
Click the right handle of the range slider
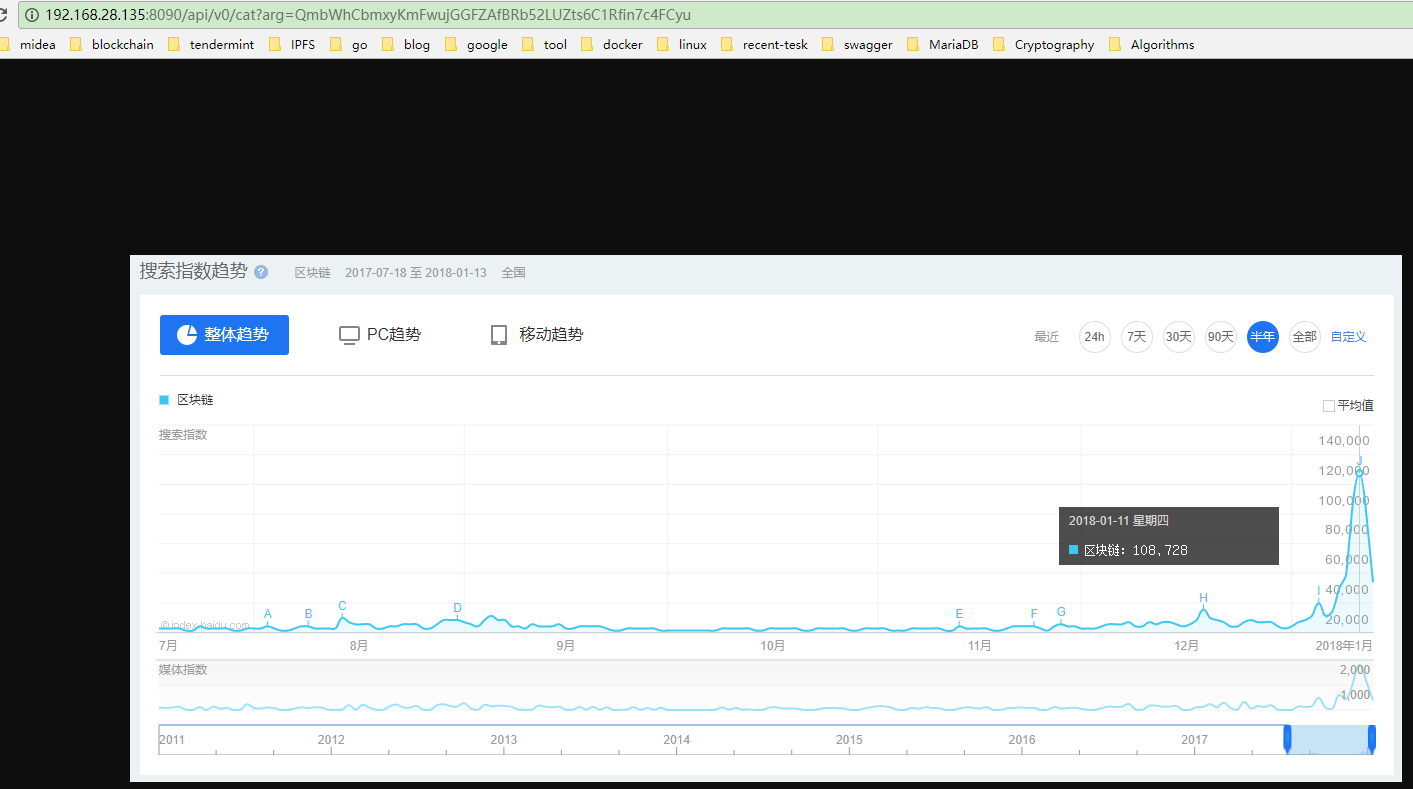(x=1372, y=738)
